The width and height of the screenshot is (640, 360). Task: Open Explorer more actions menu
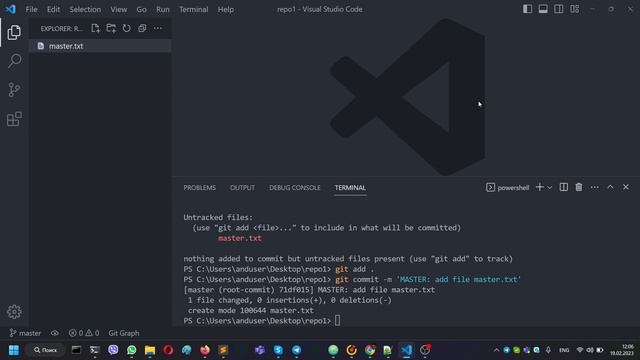(158, 28)
